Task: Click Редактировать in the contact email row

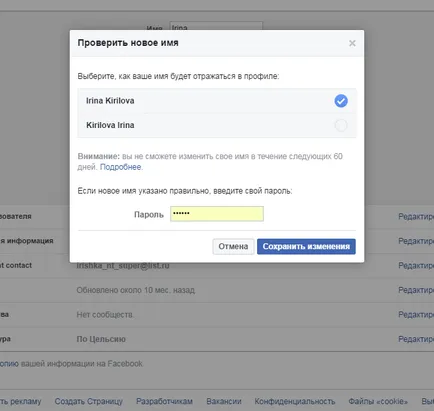Action: [416, 265]
